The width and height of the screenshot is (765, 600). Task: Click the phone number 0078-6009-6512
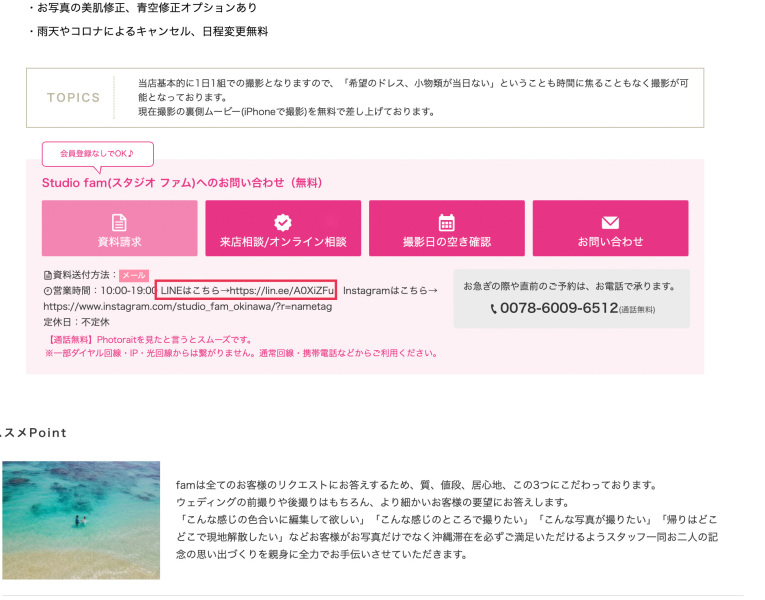559,308
